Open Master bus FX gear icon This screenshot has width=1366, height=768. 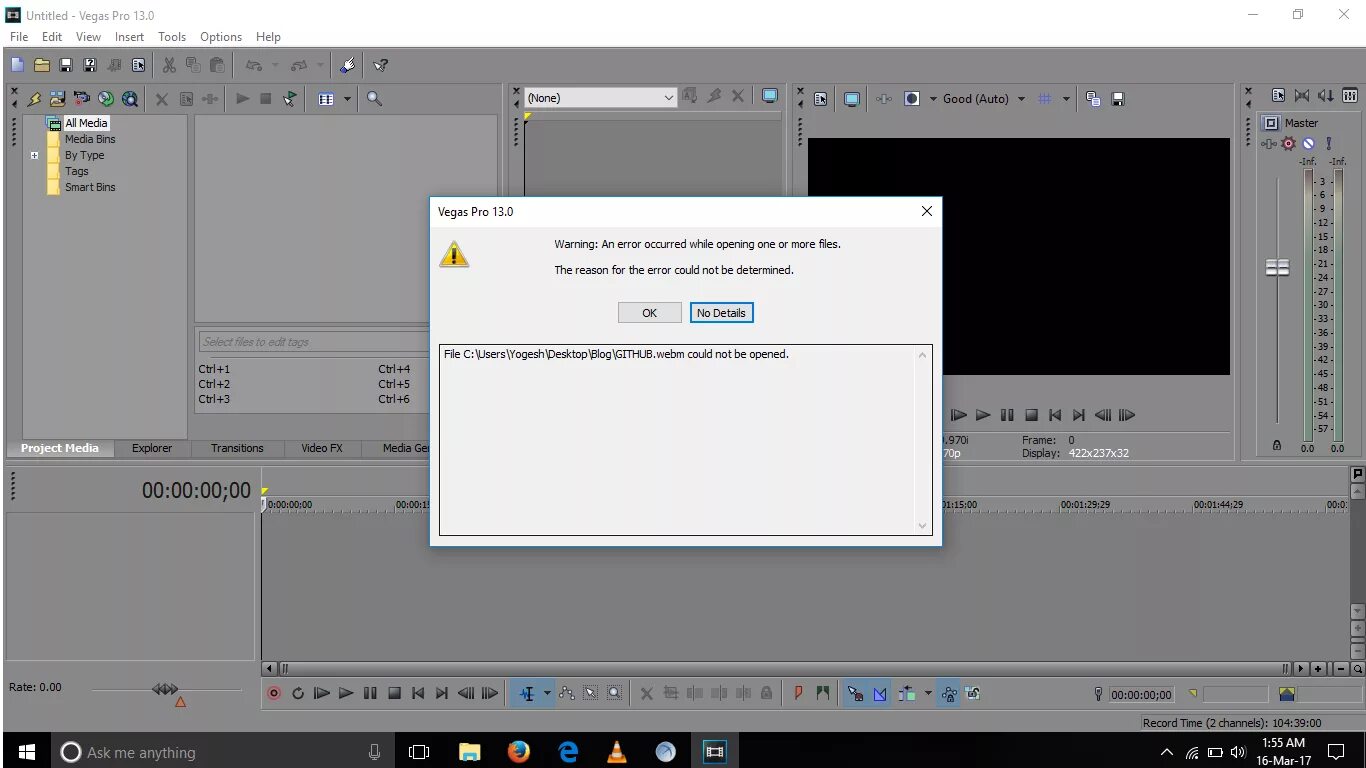1288,144
